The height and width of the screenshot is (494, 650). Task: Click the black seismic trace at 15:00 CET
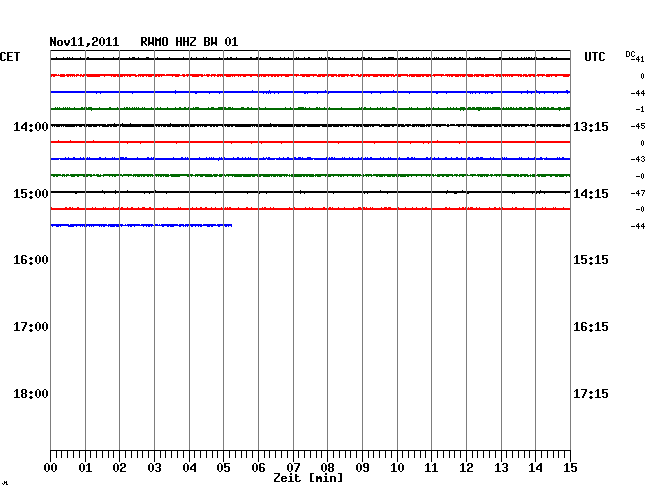coord(310,192)
